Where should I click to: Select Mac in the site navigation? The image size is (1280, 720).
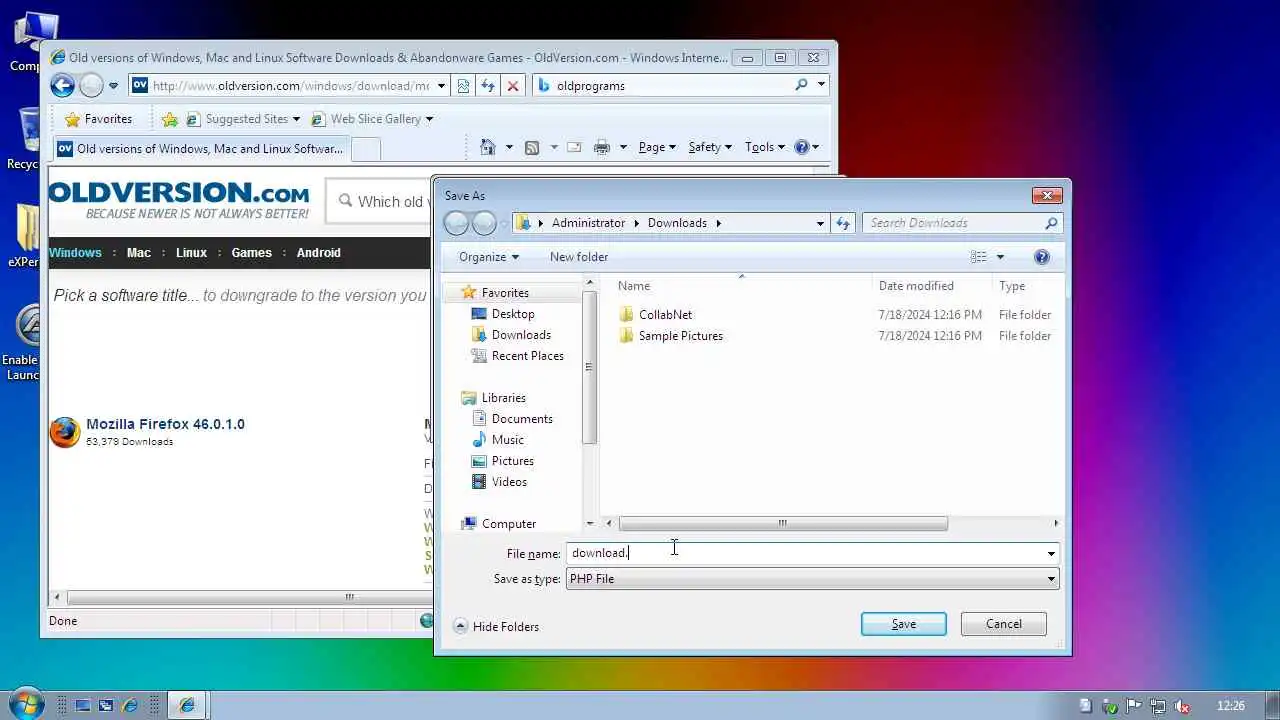coord(139,253)
